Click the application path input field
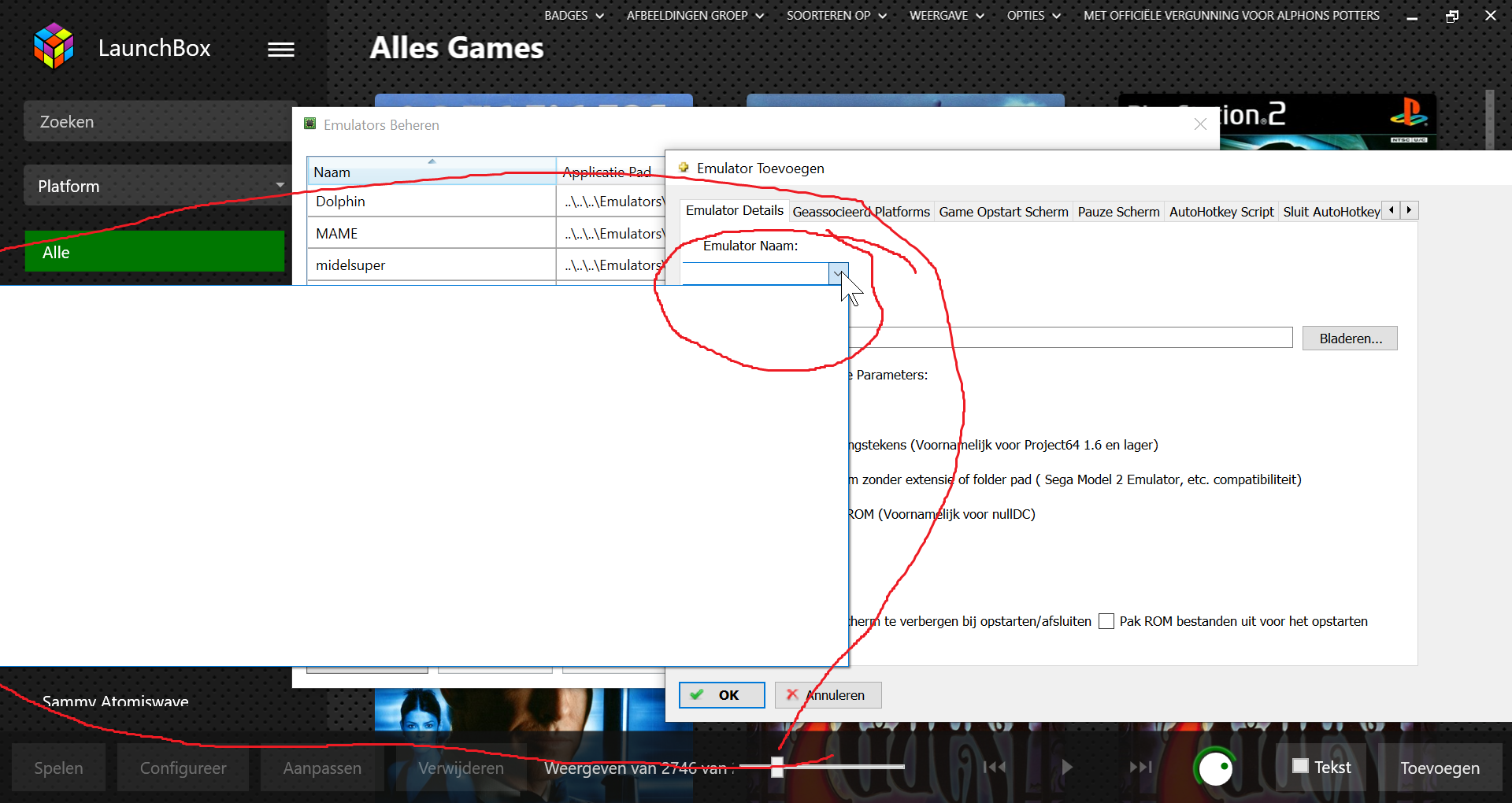This screenshot has width=1512, height=803. [x=1070, y=338]
